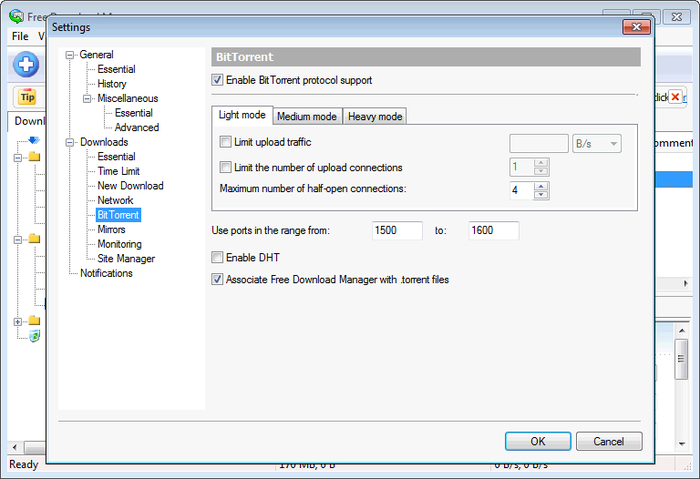Collapse the Miscellaneous tree node
The width and height of the screenshot is (700, 479).
[x=88, y=99]
